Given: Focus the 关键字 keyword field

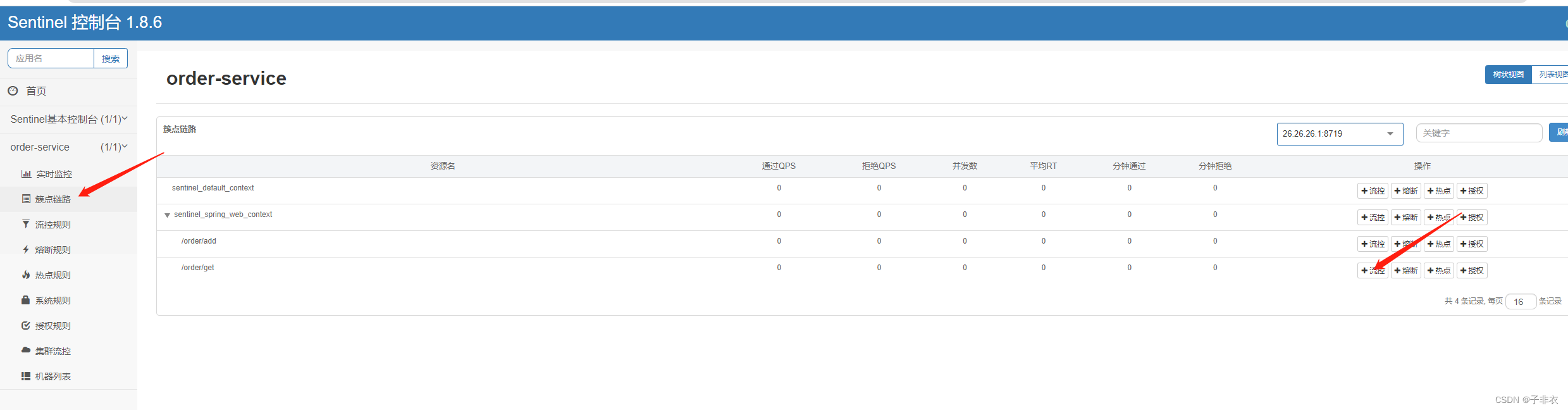Looking at the screenshot, I should click(x=1479, y=133).
